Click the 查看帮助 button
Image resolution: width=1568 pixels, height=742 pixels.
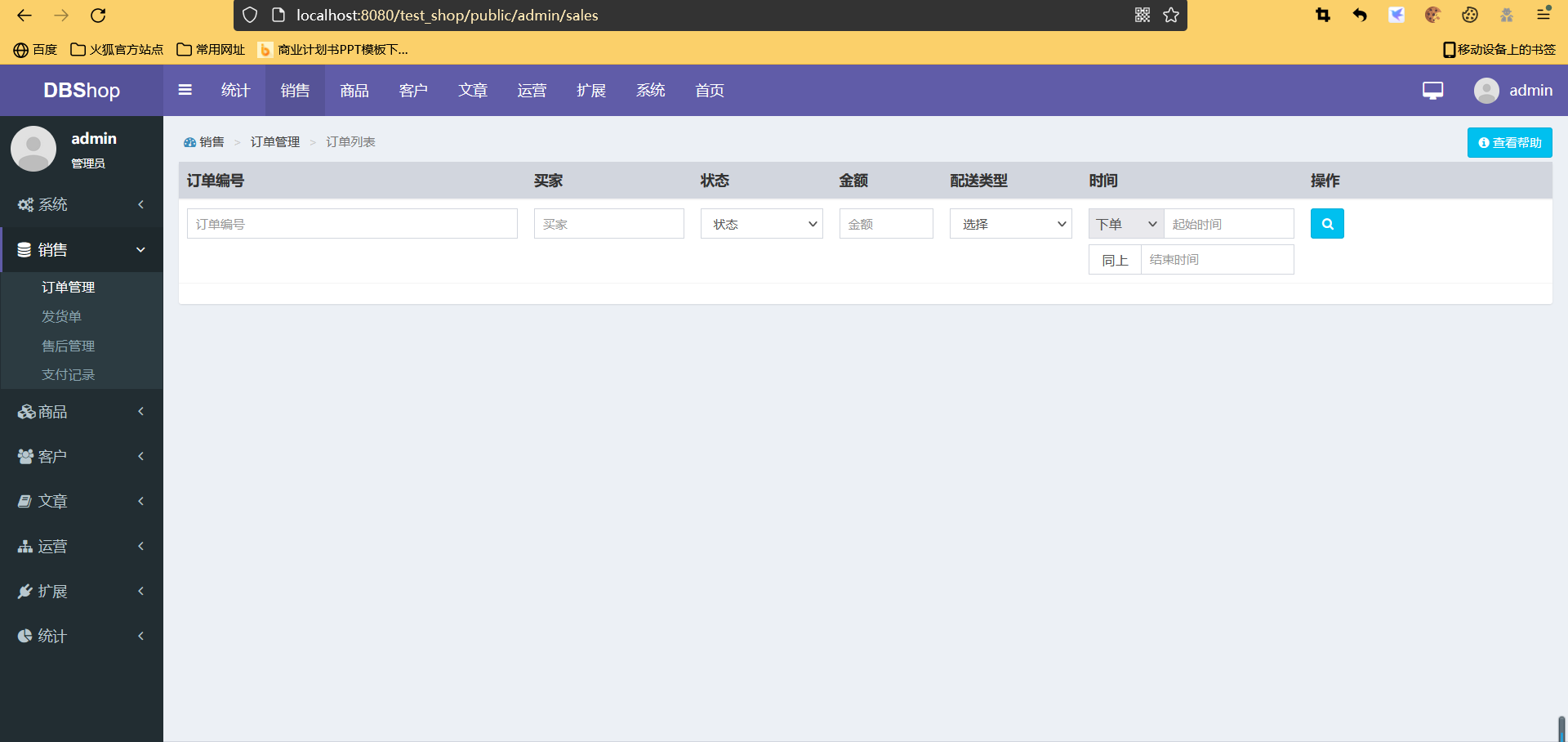[x=1509, y=143]
